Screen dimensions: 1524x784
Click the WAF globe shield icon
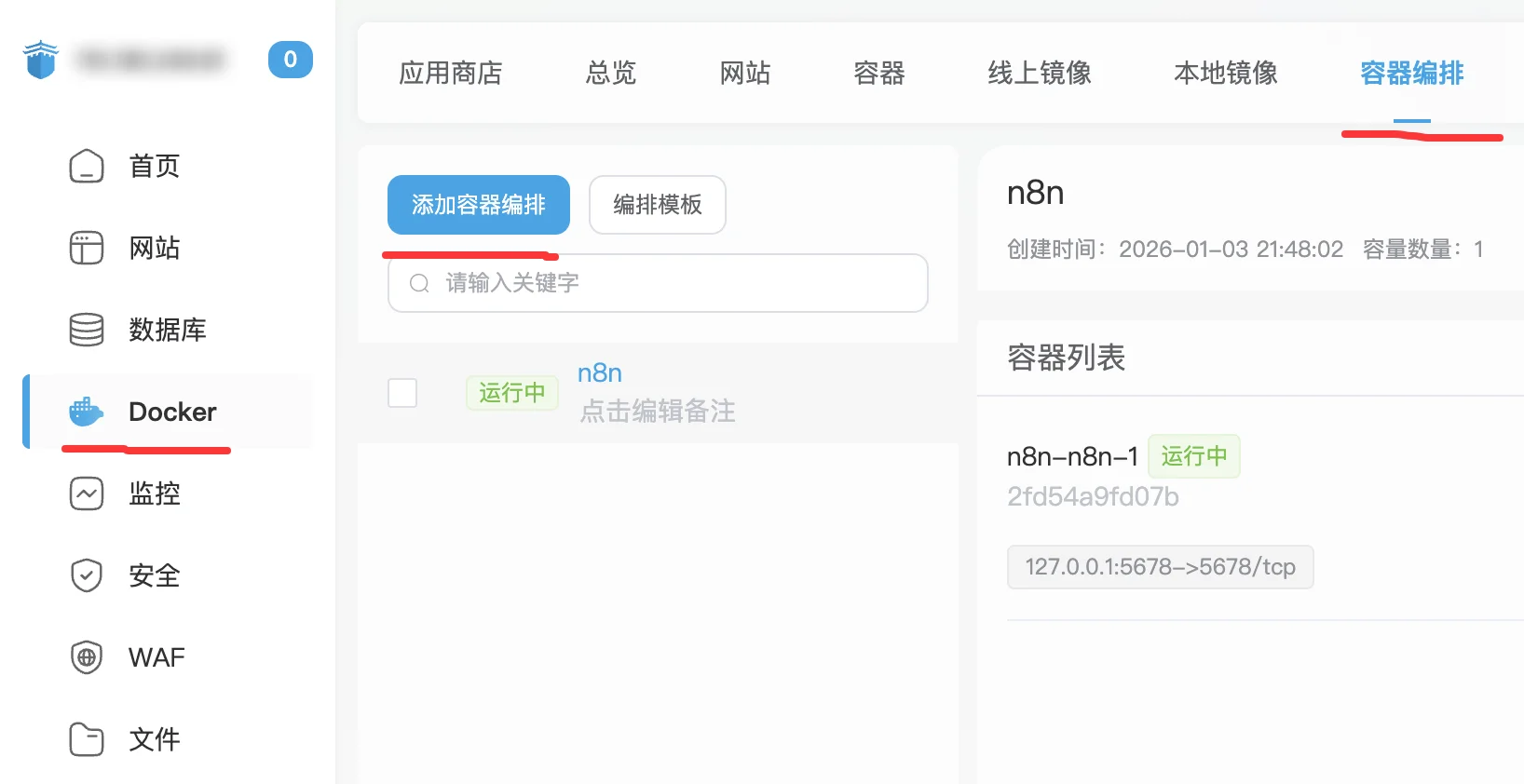[x=87, y=657]
